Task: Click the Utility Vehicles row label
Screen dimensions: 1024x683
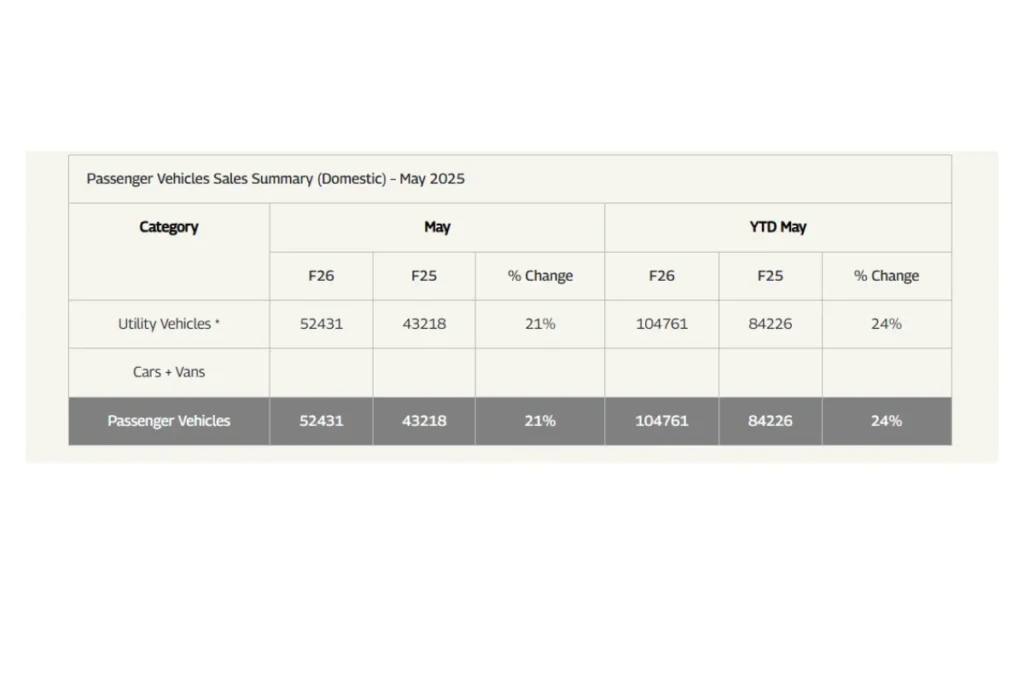Action: [169, 324]
